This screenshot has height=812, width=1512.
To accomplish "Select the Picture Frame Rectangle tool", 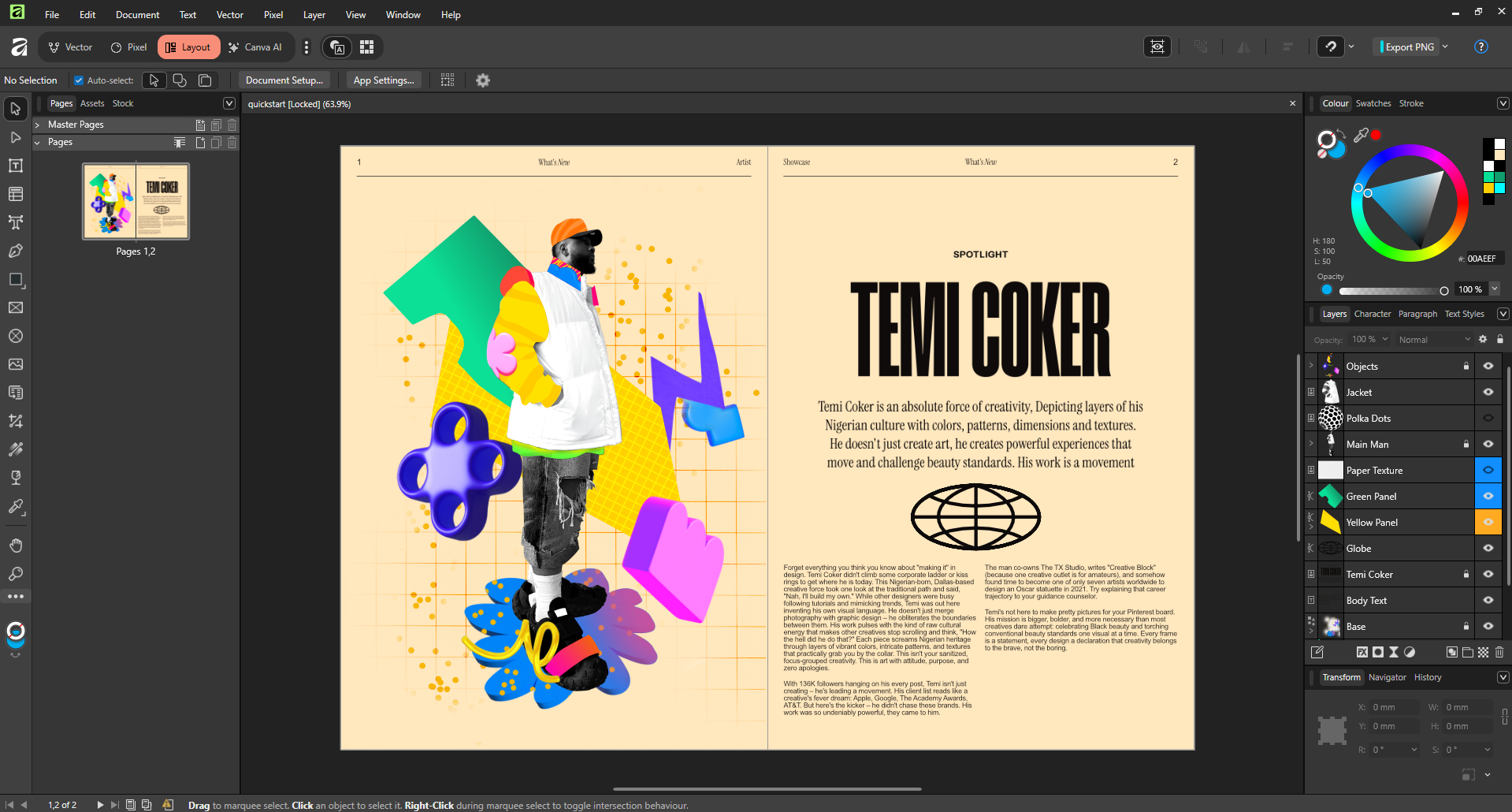I will click(x=16, y=307).
